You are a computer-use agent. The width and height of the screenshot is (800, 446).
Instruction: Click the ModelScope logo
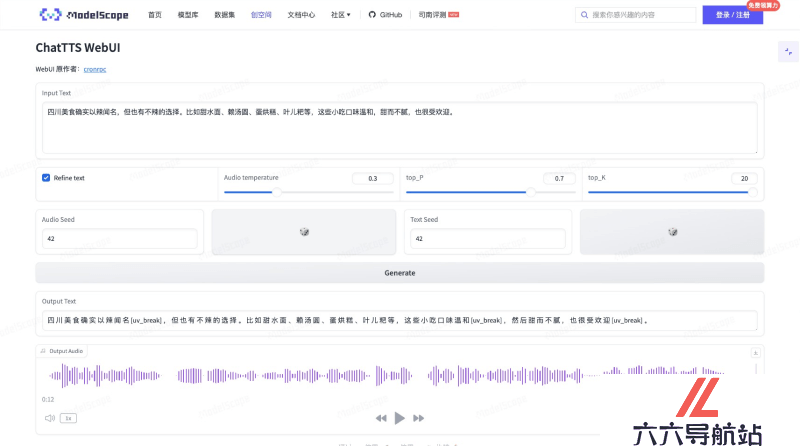(x=84, y=15)
